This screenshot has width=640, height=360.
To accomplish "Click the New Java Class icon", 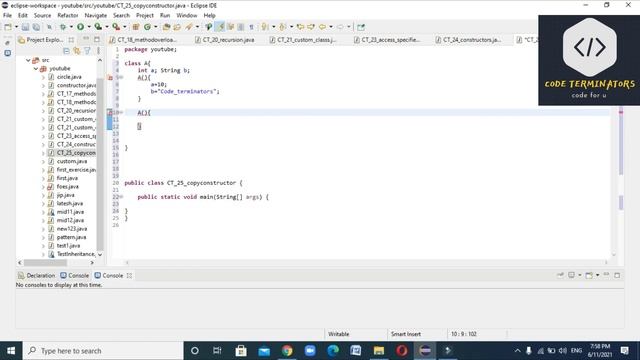I will click(147, 27).
